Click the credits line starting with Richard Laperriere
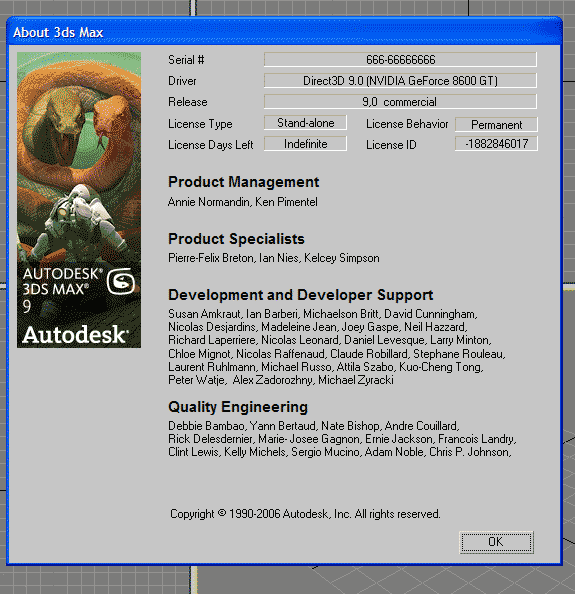 [x=330, y=340]
